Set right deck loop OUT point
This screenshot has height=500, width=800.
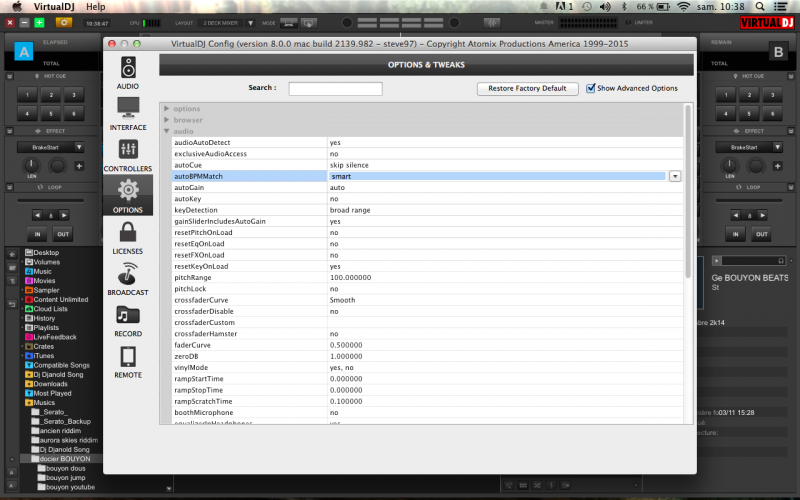click(x=761, y=234)
